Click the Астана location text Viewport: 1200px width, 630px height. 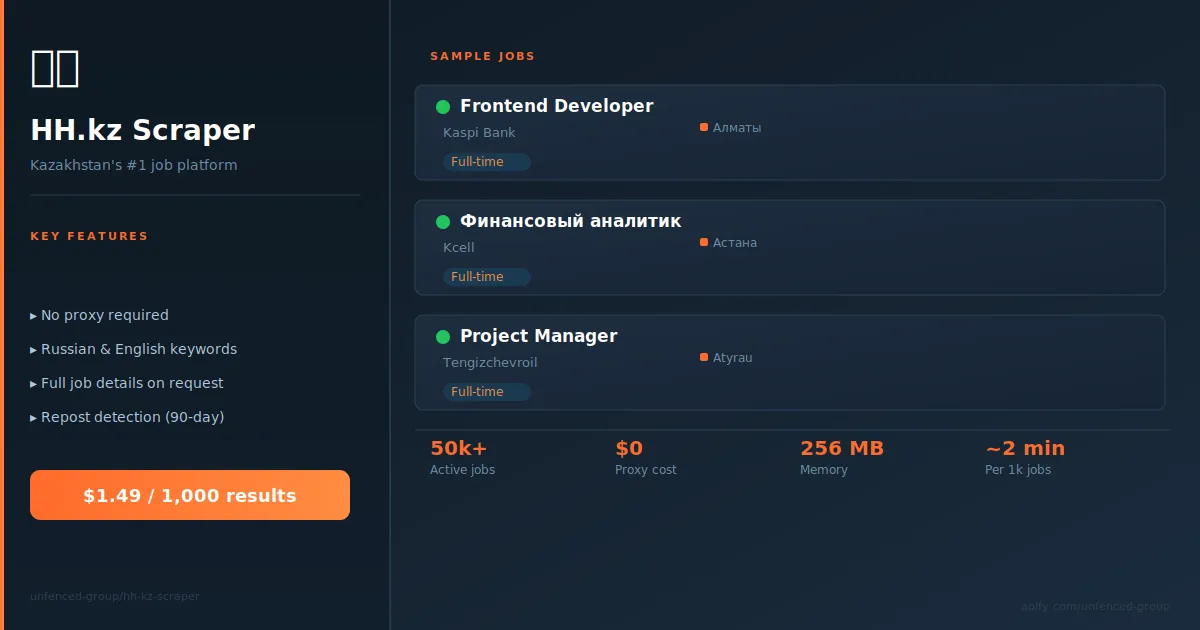tap(735, 243)
